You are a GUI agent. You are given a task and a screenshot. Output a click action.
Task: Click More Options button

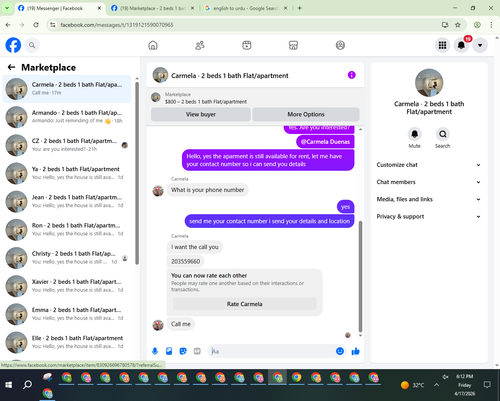click(x=306, y=114)
